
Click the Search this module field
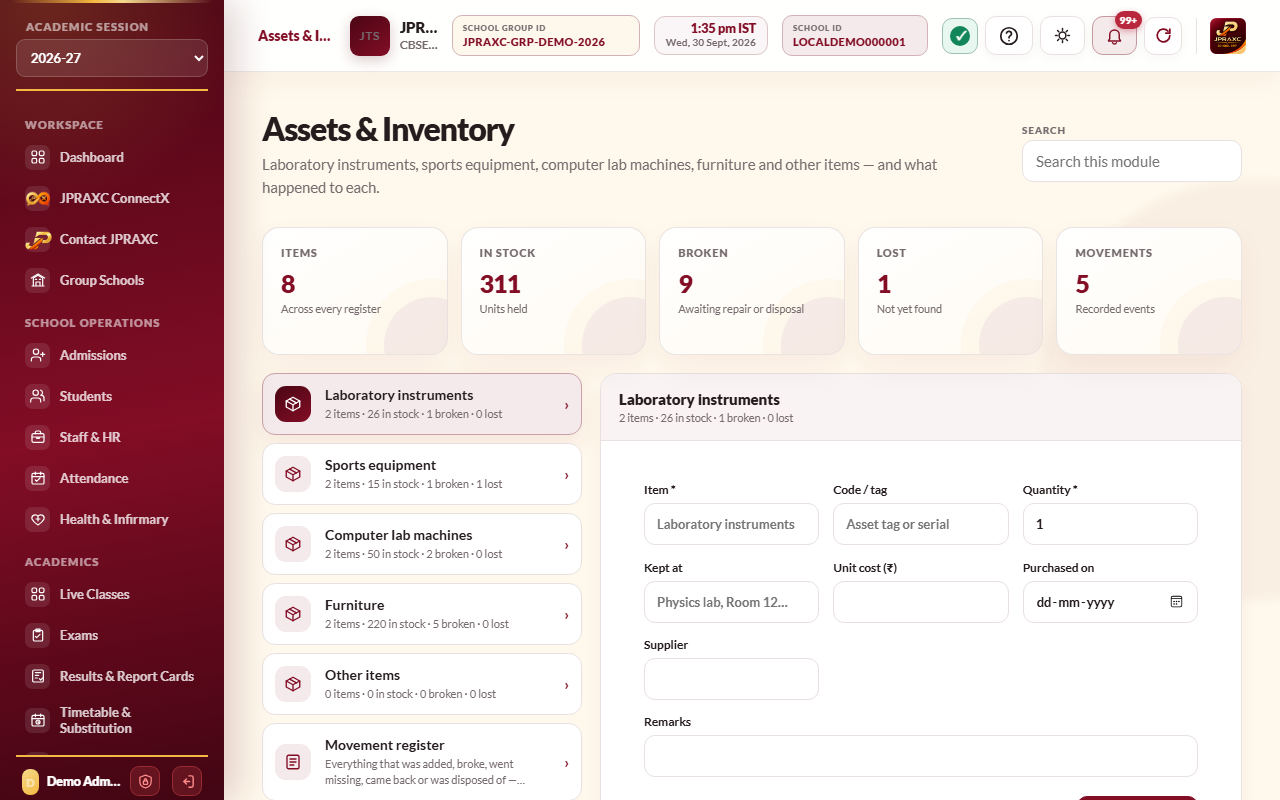[x=1132, y=161]
